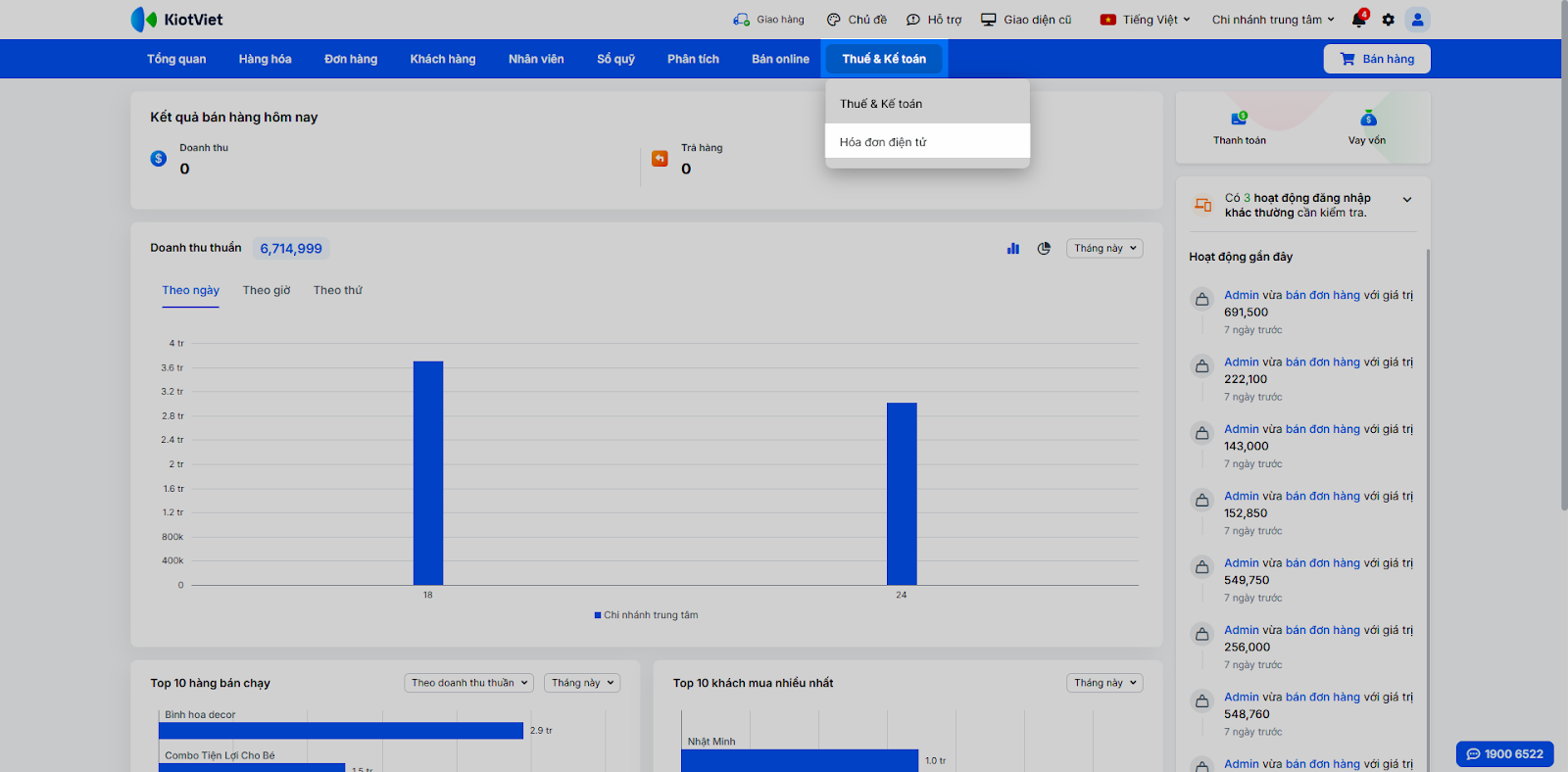Show revenue as pie chart
Image resolution: width=1568 pixels, height=772 pixels.
(1044, 249)
